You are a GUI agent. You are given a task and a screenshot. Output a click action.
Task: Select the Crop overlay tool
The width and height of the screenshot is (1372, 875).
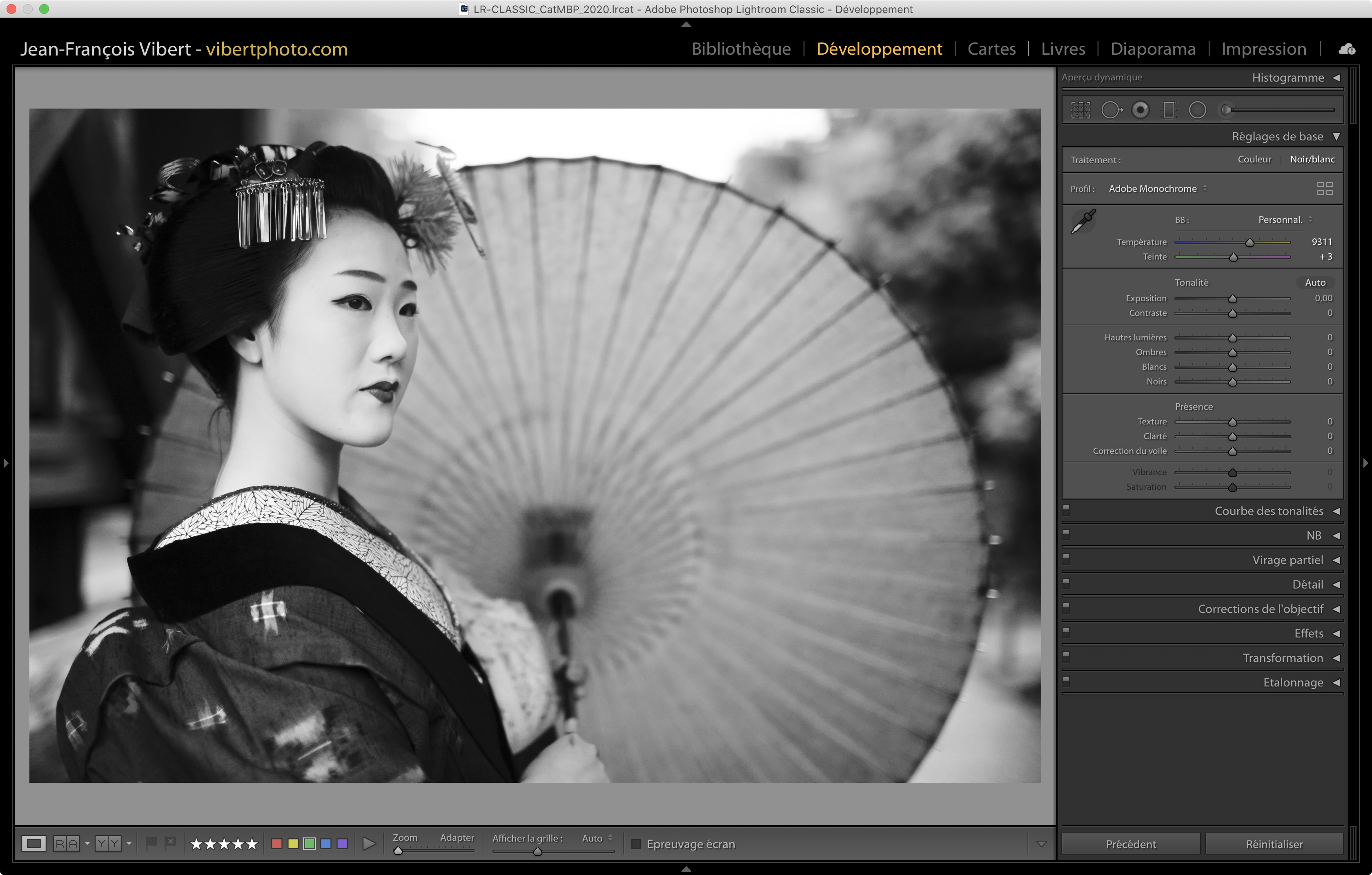pos(1080,110)
